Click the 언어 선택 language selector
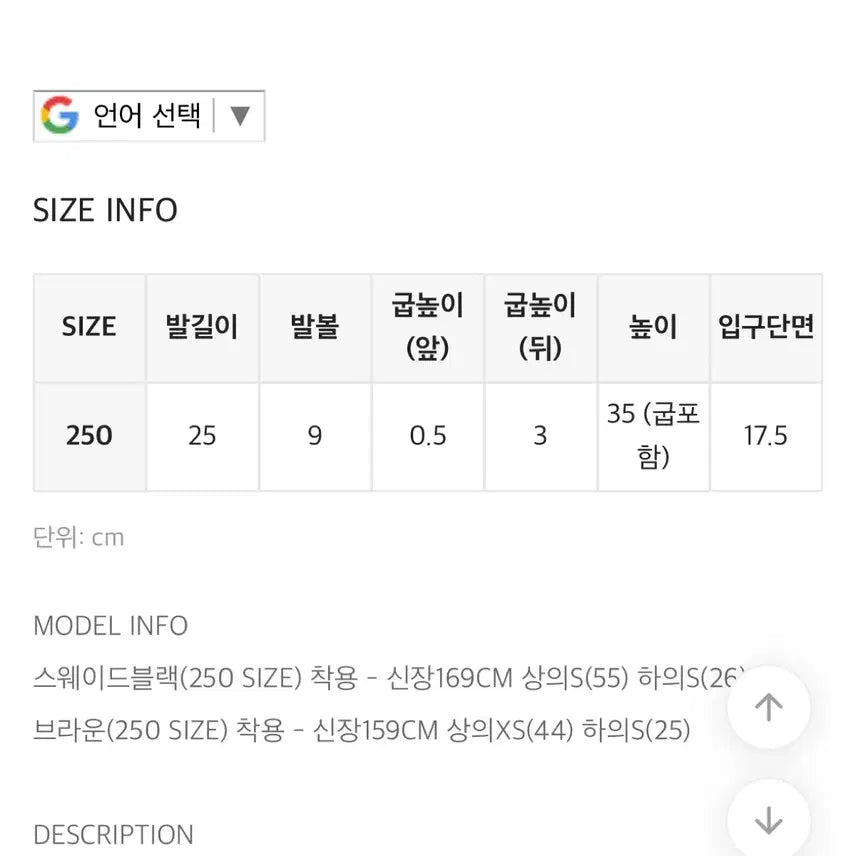Viewport: 856px width, 856px height. click(148, 114)
